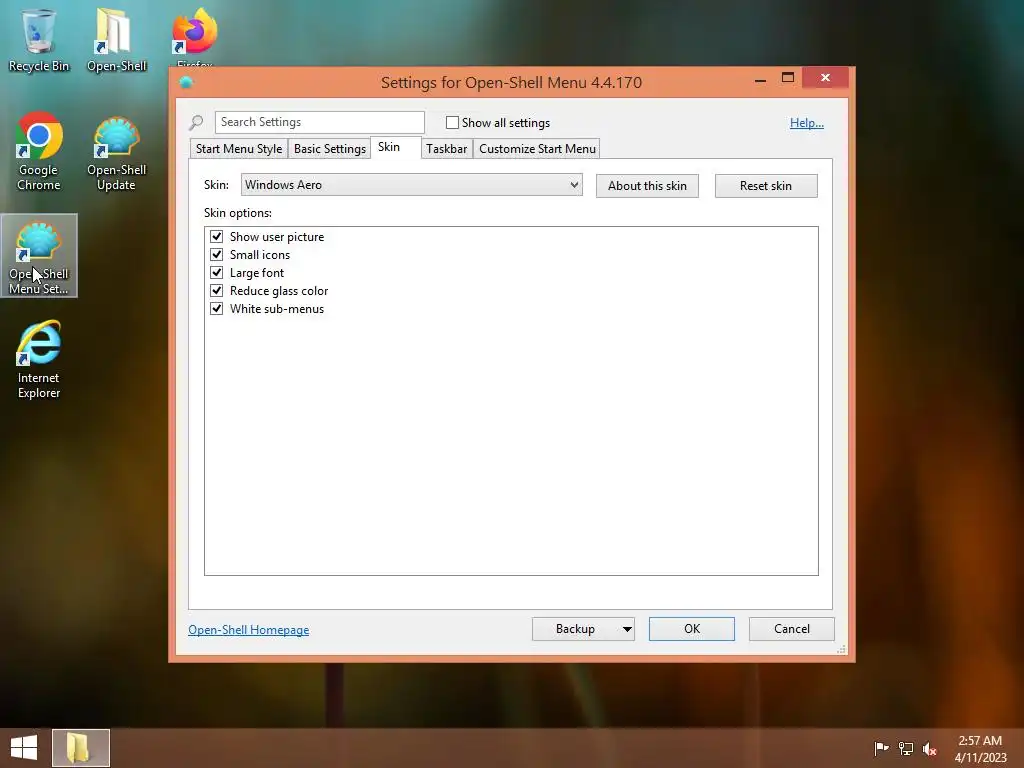Minimize the Open-Shell settings window
The image size is (1024, 768).
760,79
